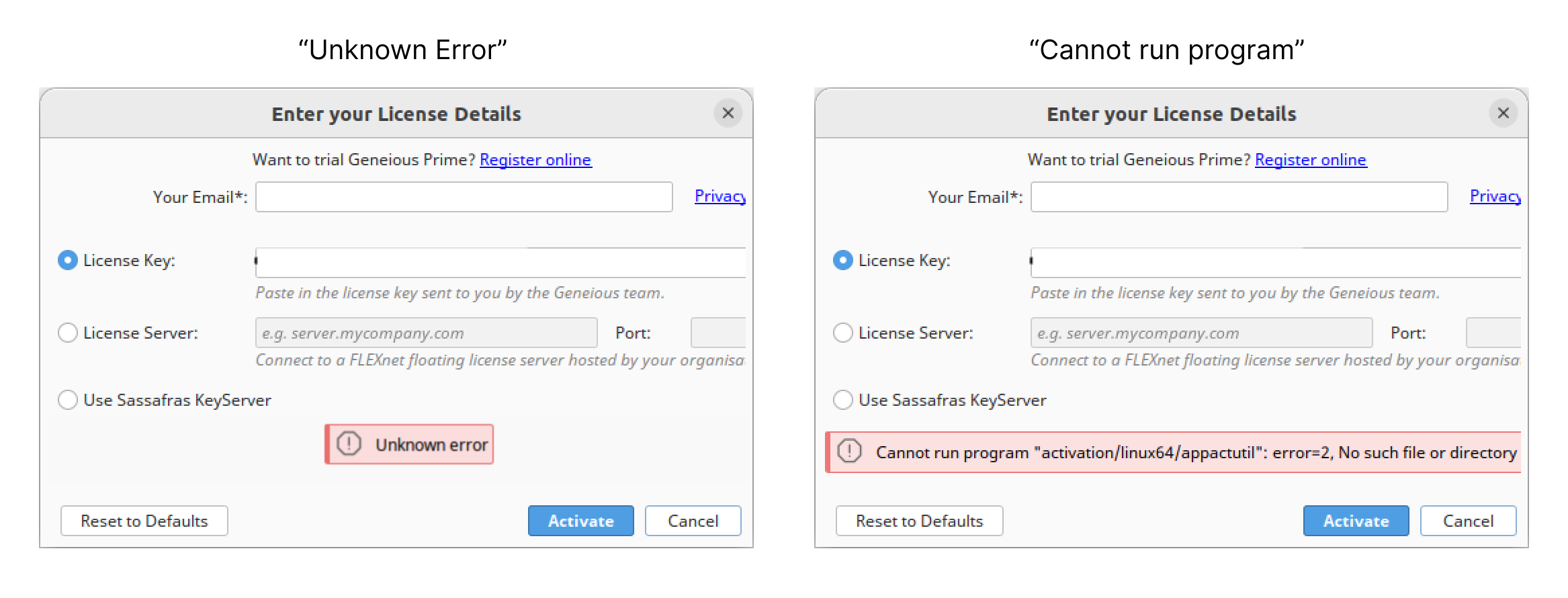Image resolution: width=1568 pixels, height=598 pixels.
Task: Focus Your Email field in left dialog
Action: tap(464, 197)
